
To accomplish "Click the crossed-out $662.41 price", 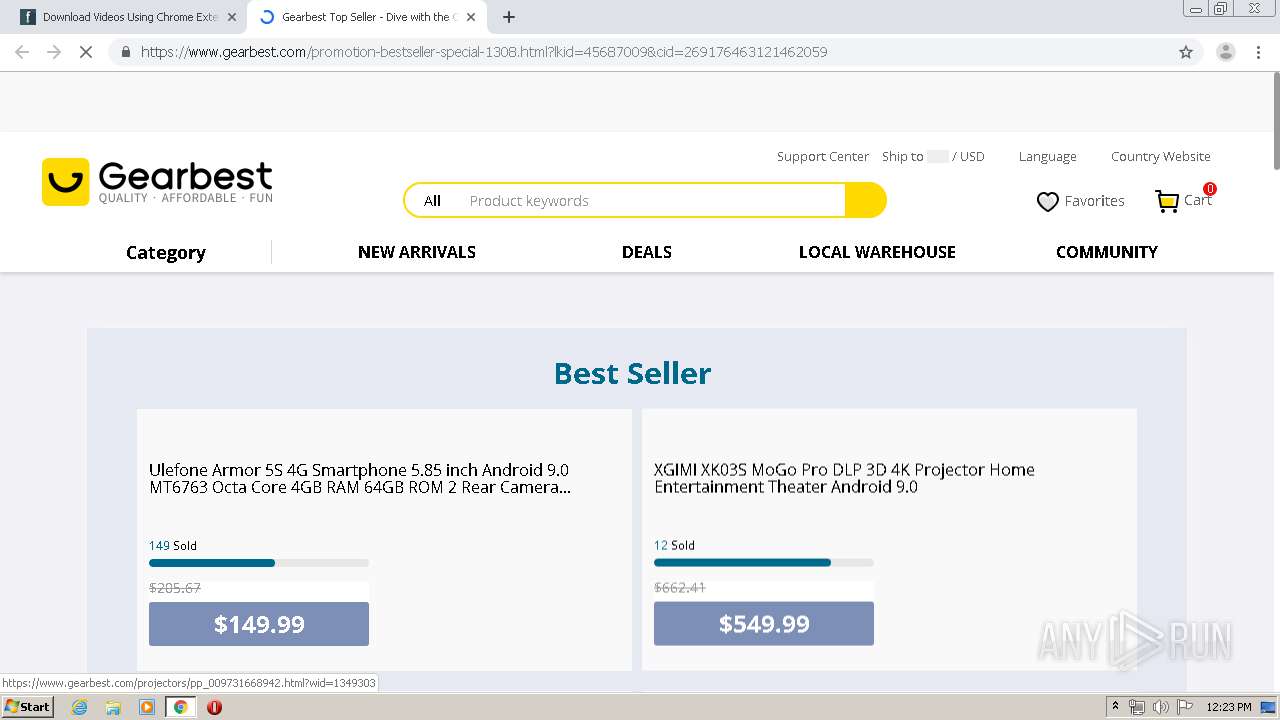I will tap(680, 588).
